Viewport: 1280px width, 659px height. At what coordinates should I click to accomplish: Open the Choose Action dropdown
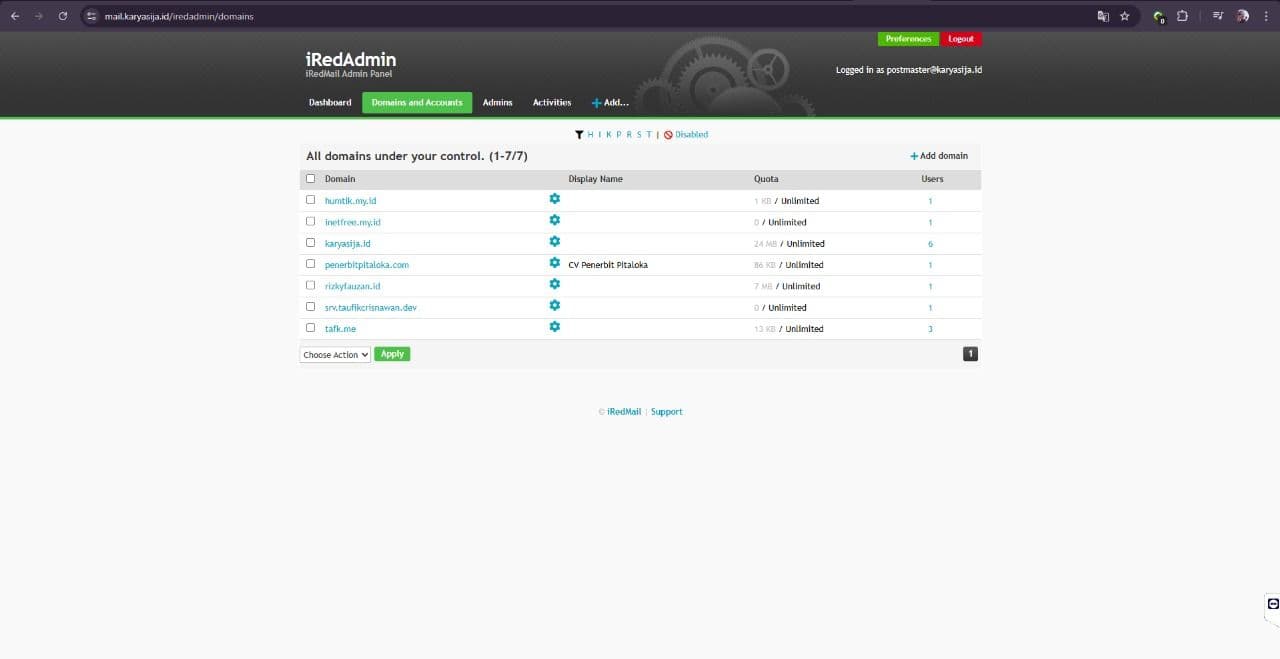point(335,355)
